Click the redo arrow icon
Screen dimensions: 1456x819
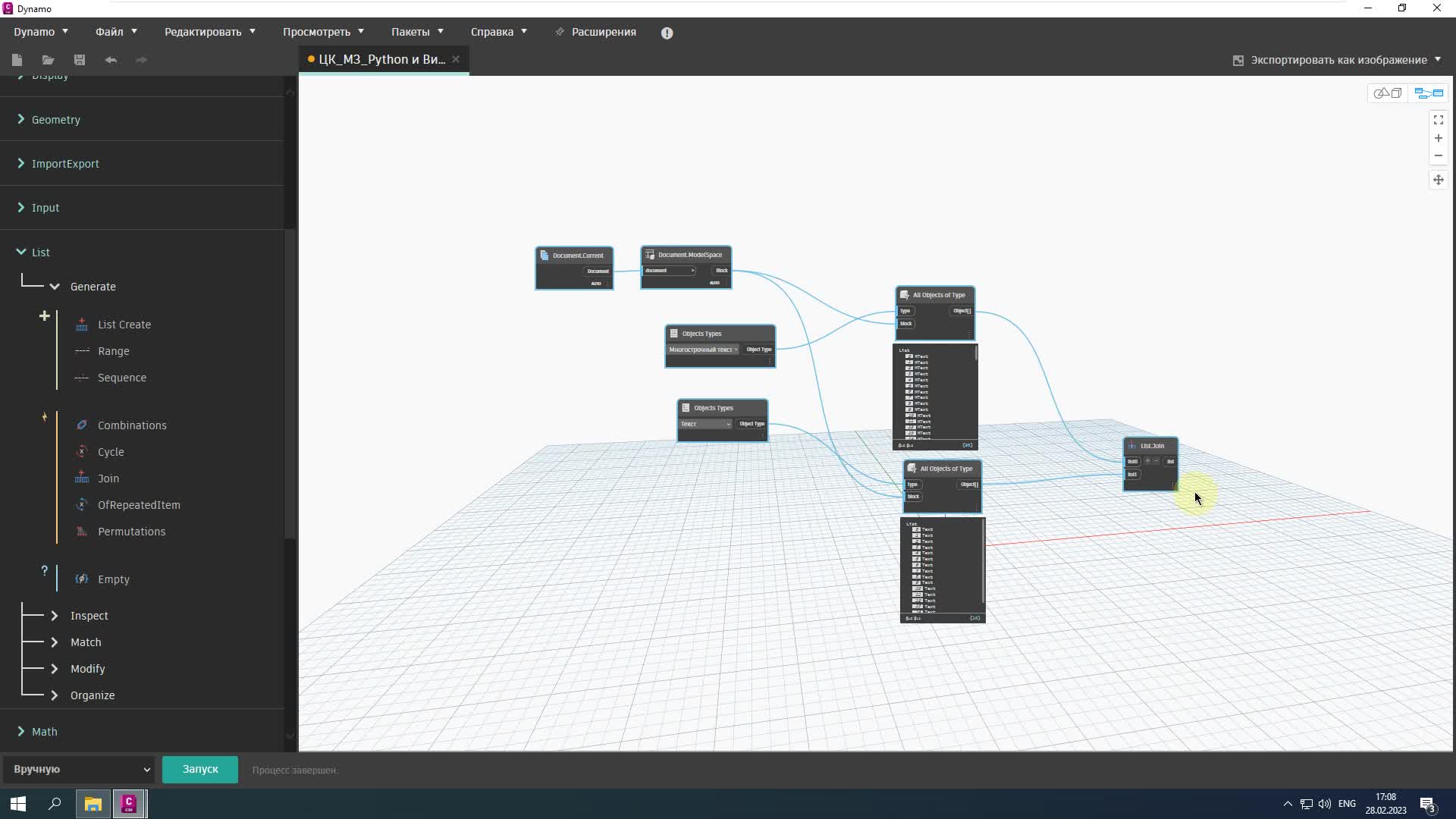tap(141, 60)
